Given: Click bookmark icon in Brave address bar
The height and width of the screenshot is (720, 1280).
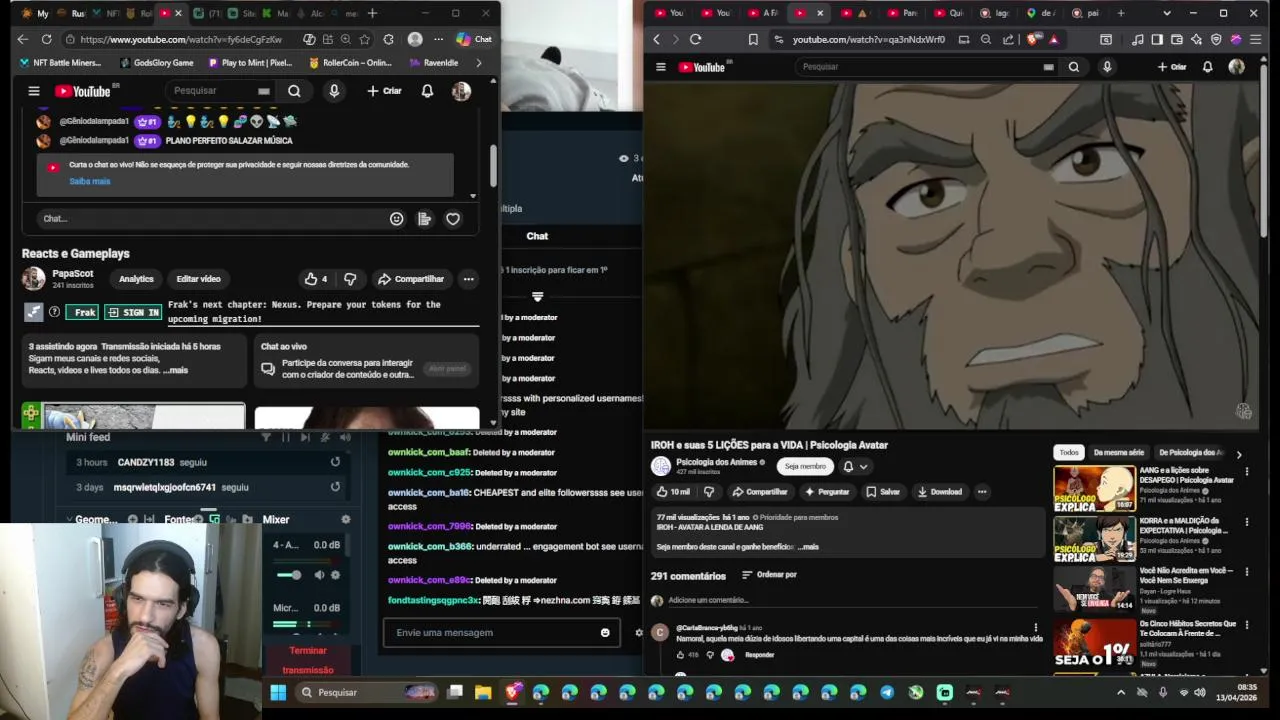Looking at the screenshot, I should click(753, 40).
